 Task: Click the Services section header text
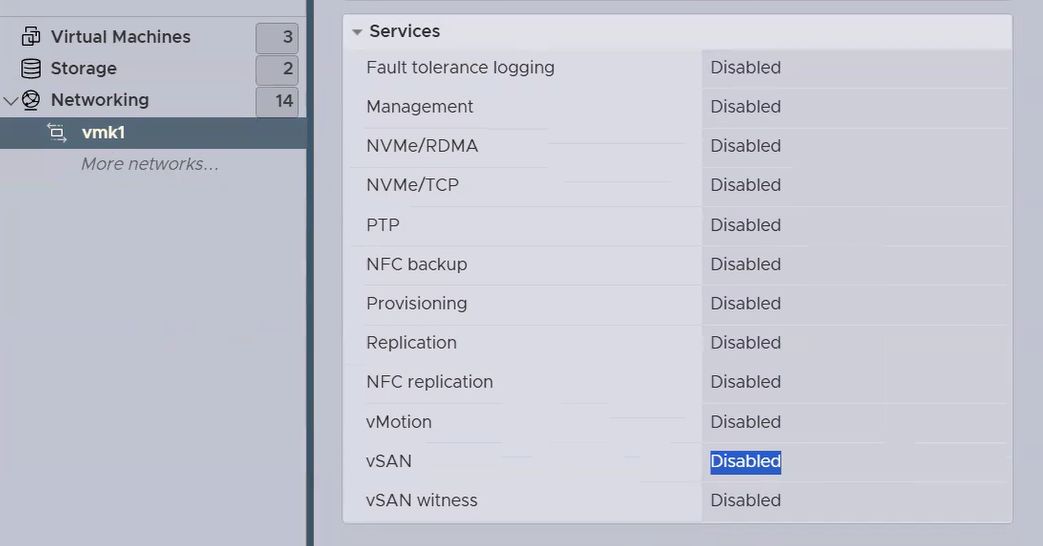pos(404,32)
